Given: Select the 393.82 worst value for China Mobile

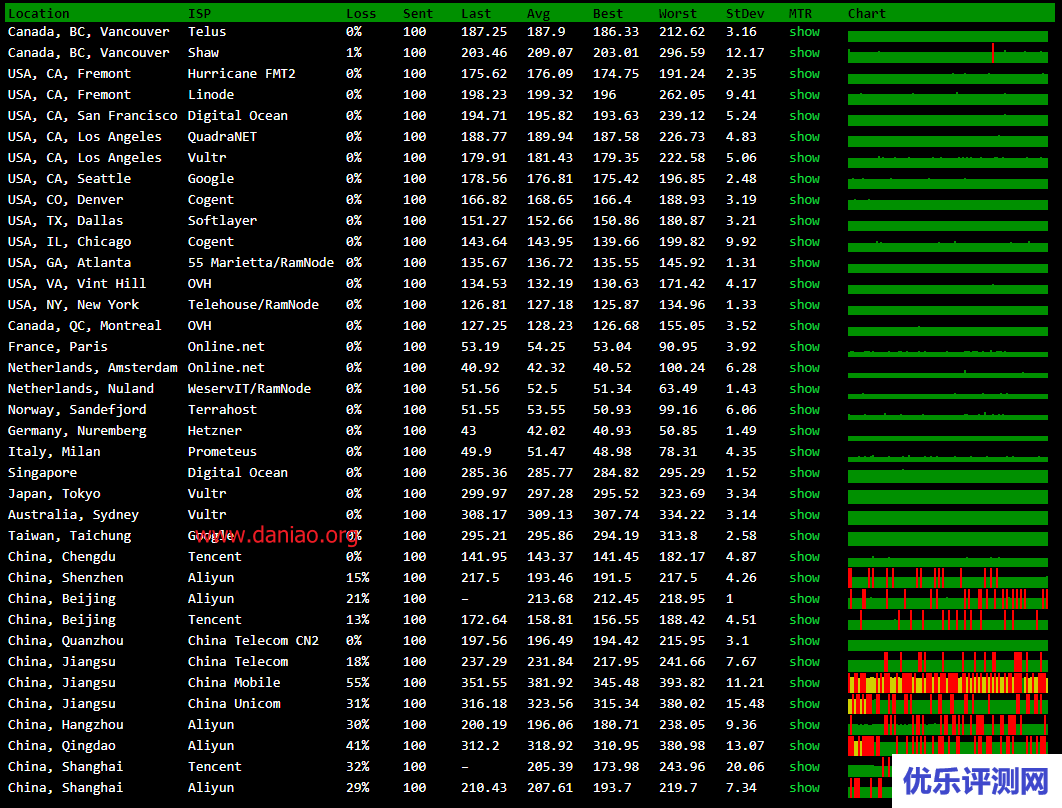Looking at the screenshot, I should (682, 683).
